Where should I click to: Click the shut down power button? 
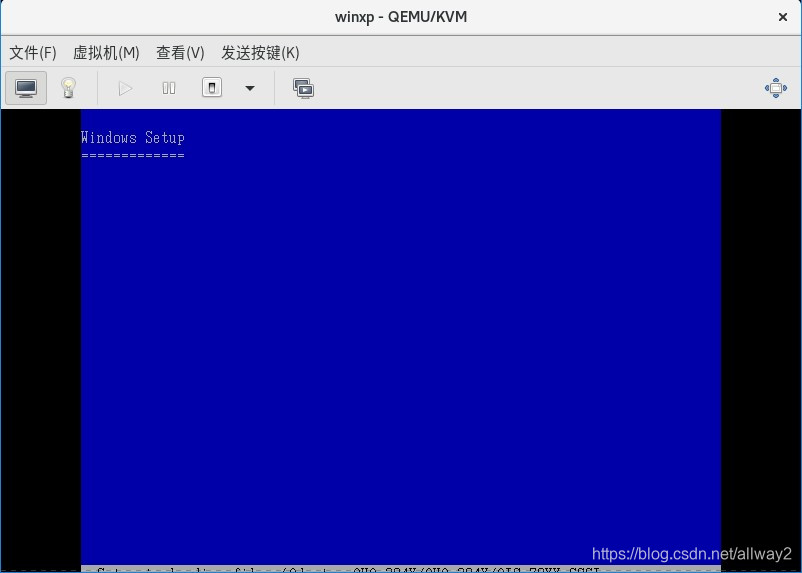pos(212,87)
